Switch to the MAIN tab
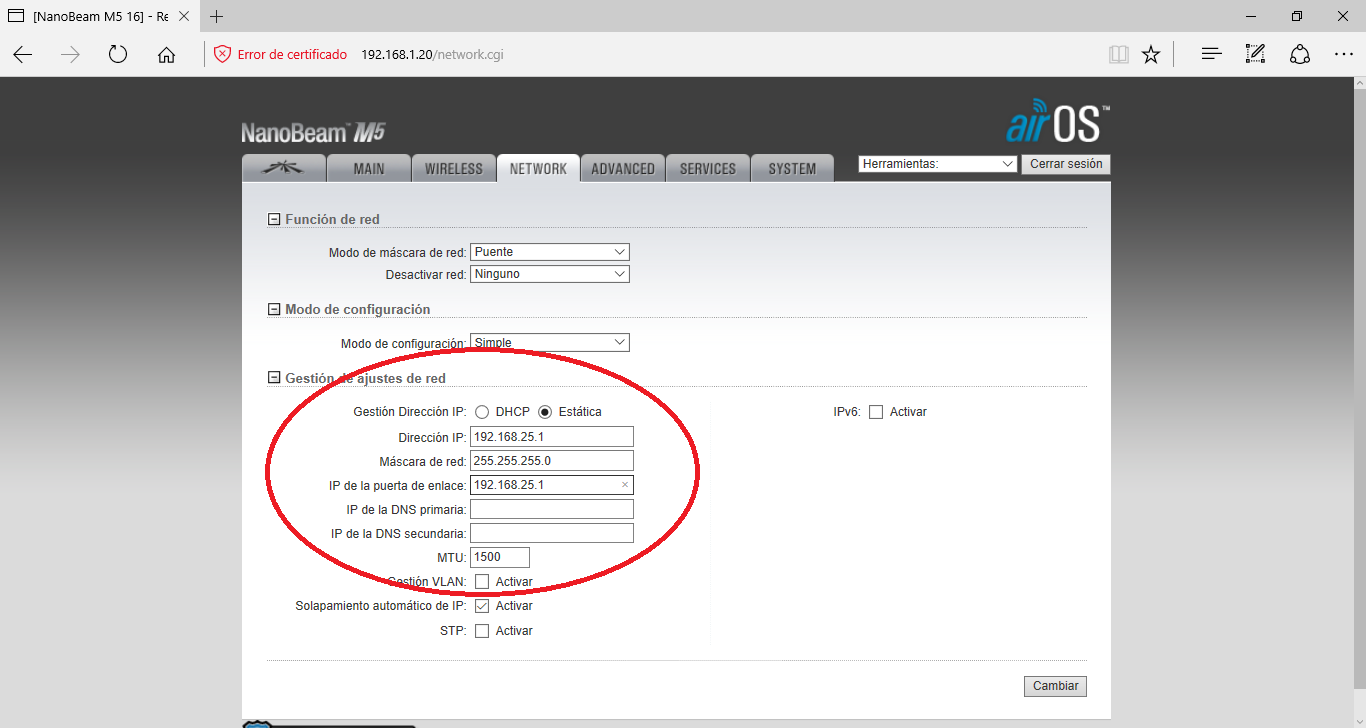1366x728 pixels. pos(369,168)
